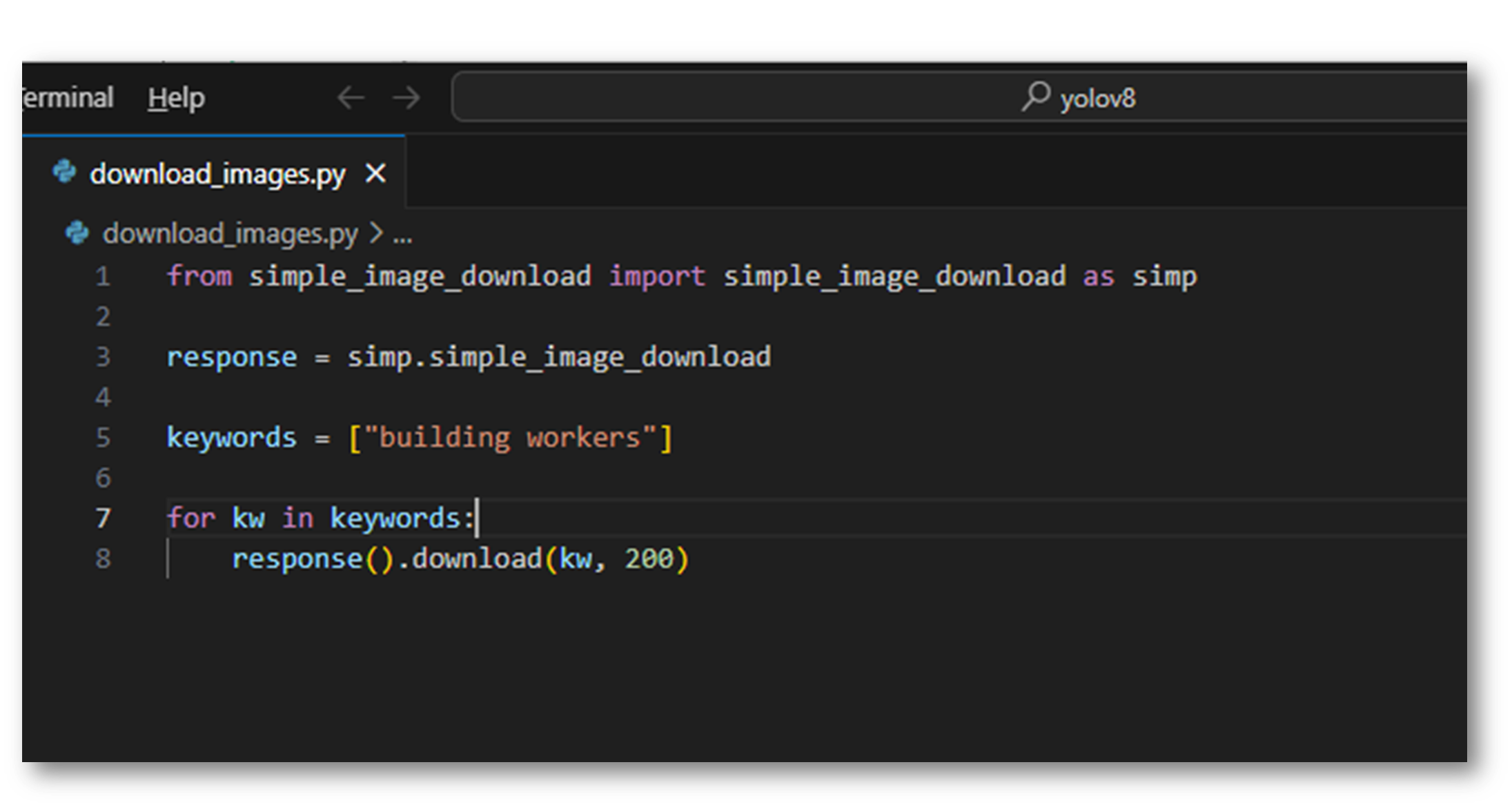This screenshot has width=1512, height=807.
Task: Select the download_images.py editor tab
Action: point(214,173)
